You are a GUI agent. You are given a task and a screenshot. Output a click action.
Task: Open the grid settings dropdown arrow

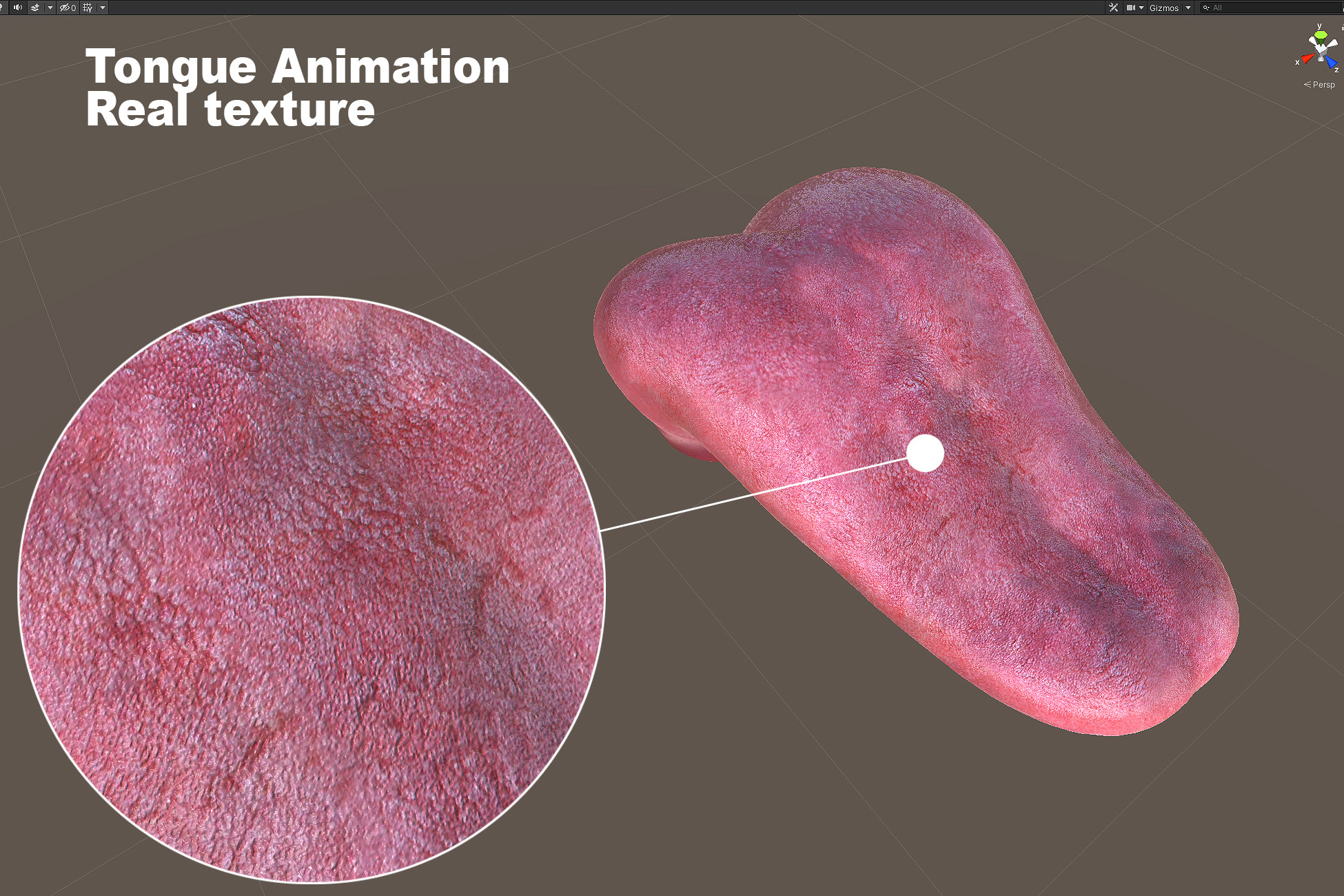click(101, 8)
